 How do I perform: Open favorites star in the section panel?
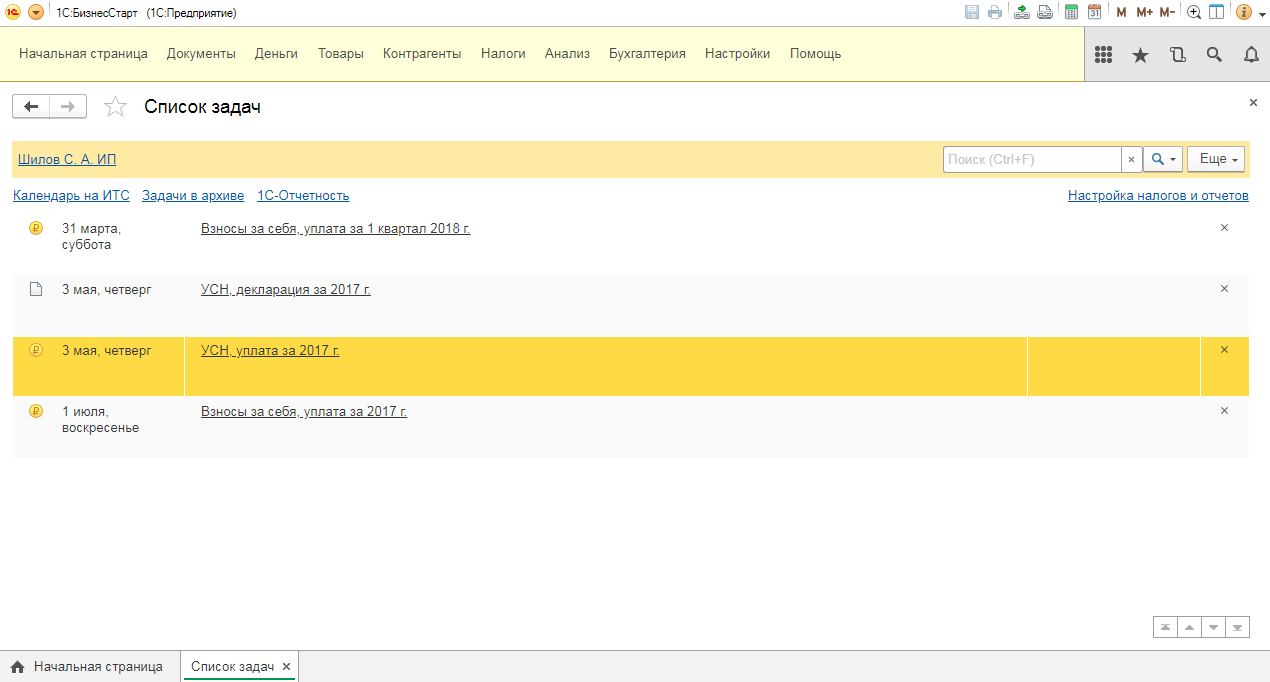click(x=1140, y=55)
